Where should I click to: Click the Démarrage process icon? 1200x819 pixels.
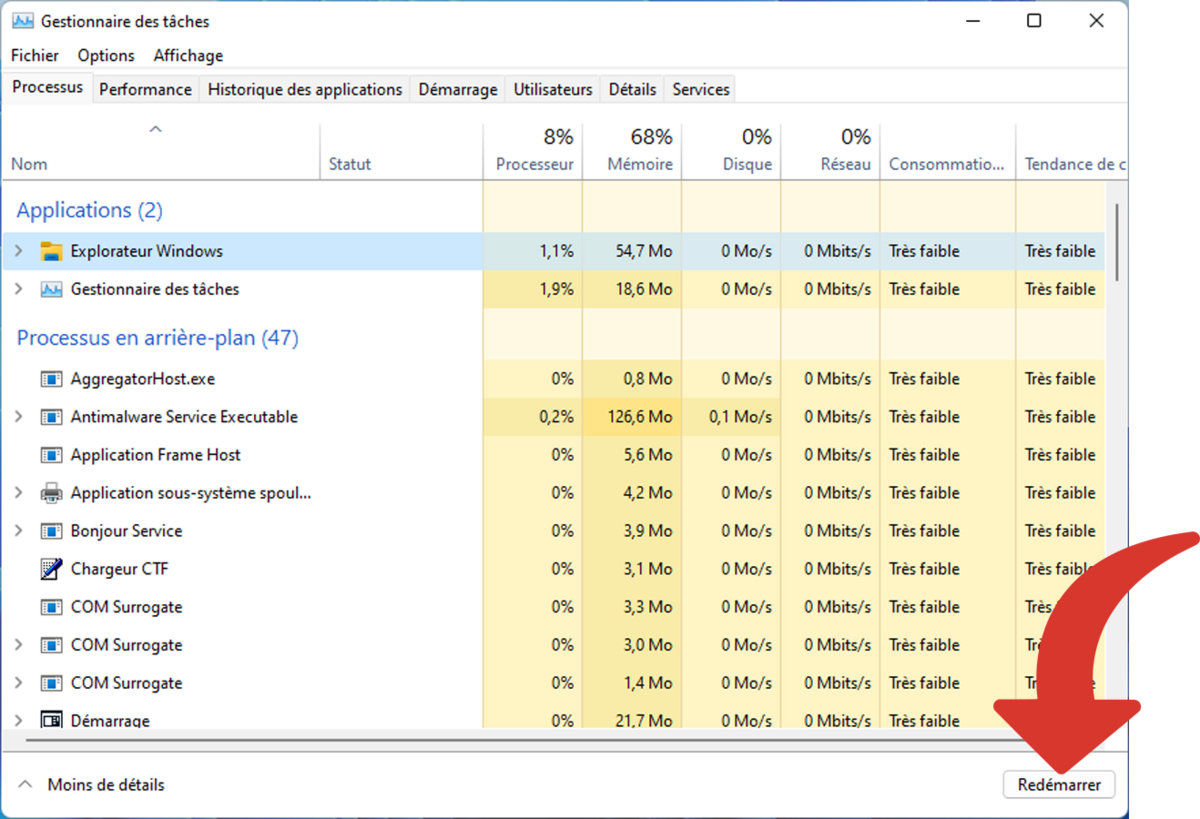pyautogui.click(x=51, y=720)
